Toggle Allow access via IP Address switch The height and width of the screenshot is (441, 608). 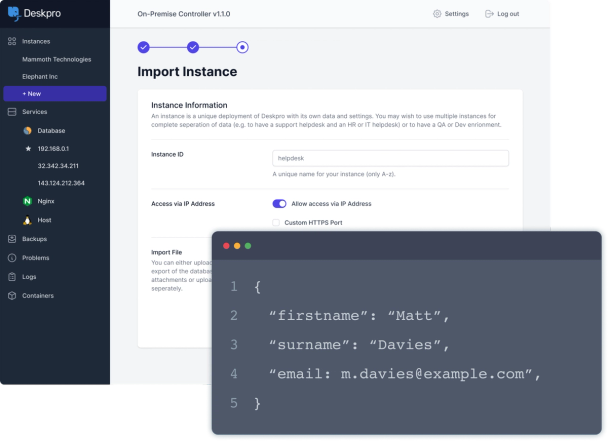[x=279, y=204]
